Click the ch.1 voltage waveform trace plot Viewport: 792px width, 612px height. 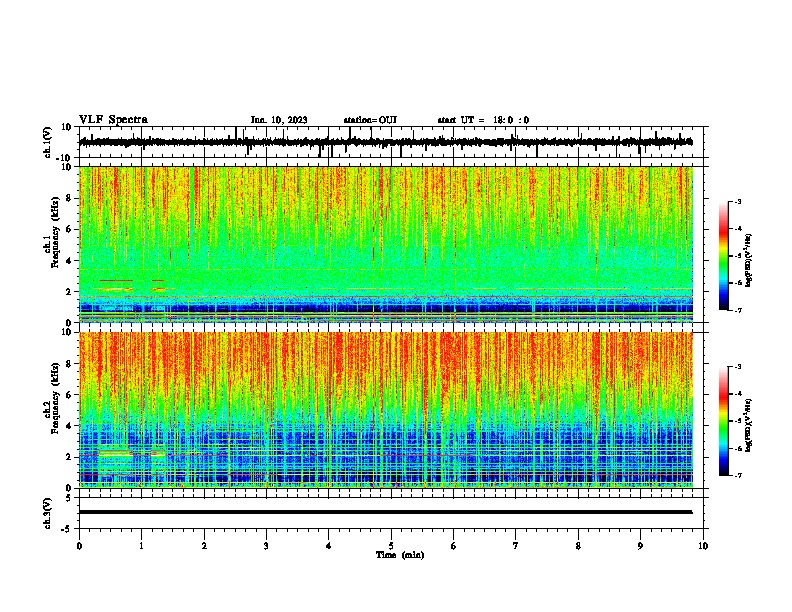(393, 142)
